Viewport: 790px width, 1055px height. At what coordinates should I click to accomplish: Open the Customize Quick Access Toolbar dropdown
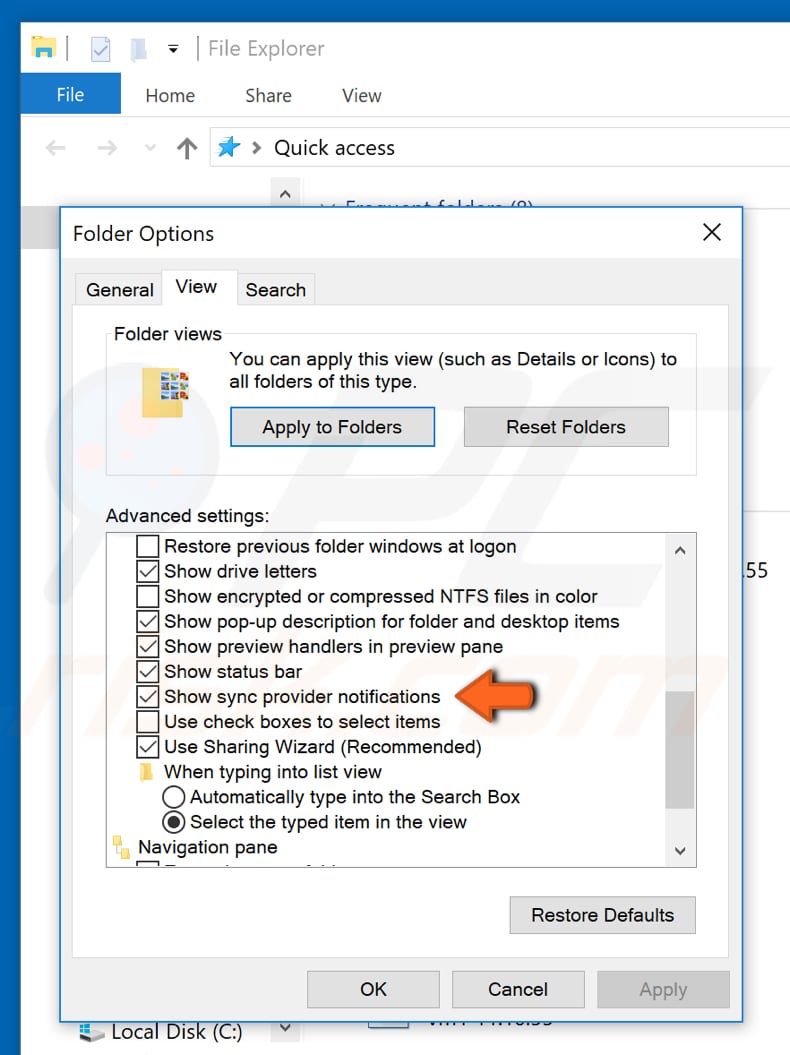172,48
